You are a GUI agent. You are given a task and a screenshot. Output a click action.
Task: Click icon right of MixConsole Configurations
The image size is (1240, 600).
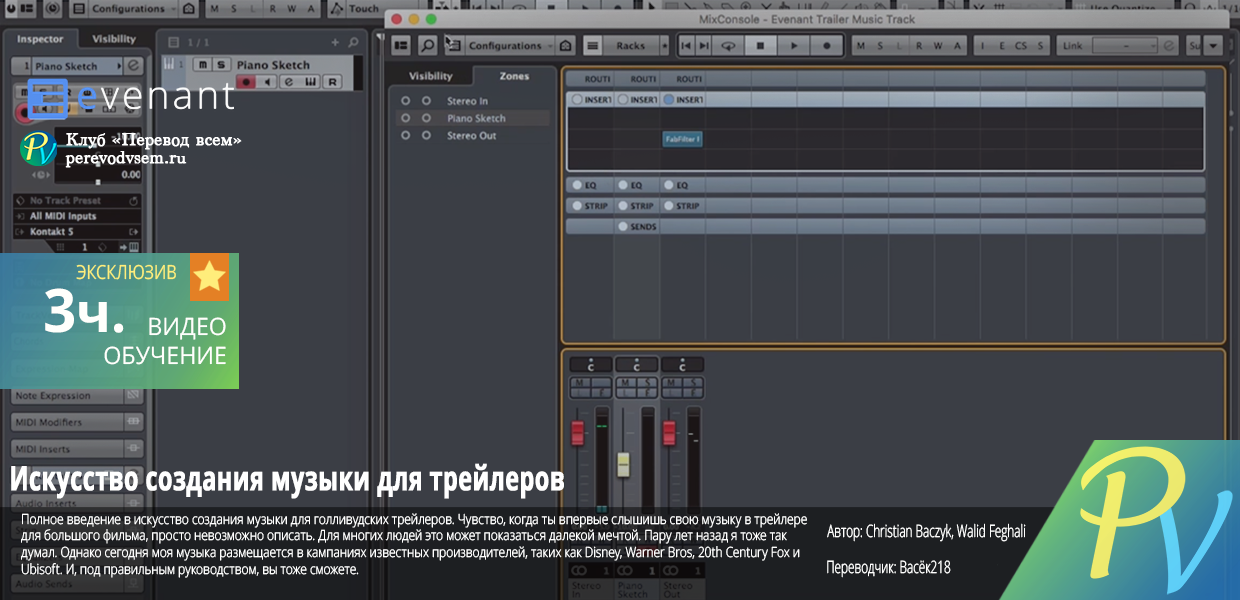(x=566, y=45)
